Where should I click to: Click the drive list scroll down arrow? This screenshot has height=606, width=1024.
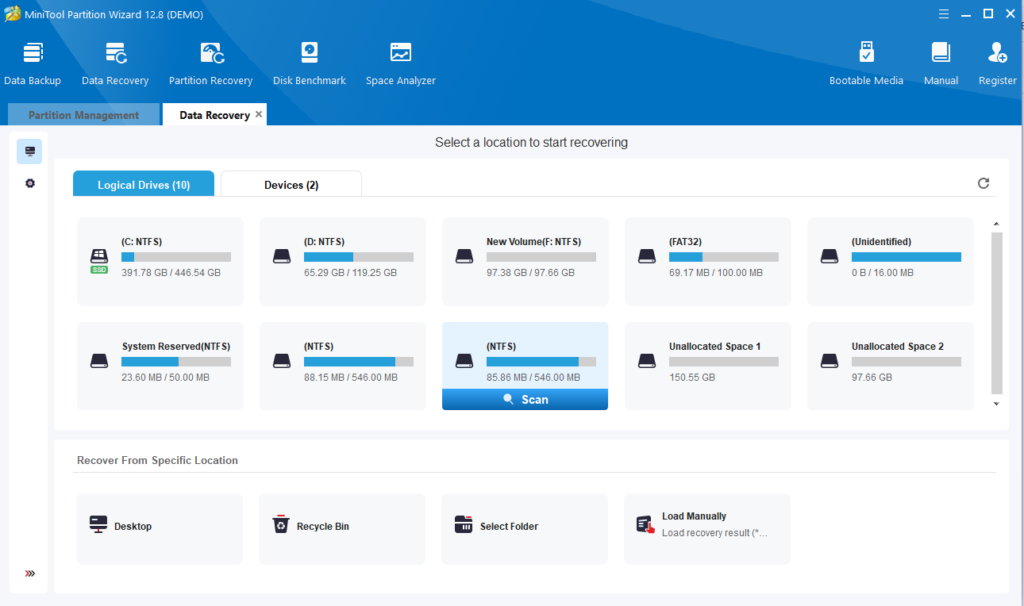click(996, 404)
